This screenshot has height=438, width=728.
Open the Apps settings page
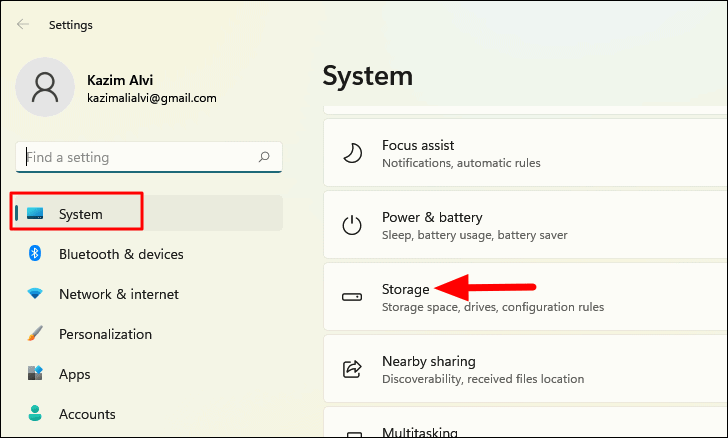(147, 374)
